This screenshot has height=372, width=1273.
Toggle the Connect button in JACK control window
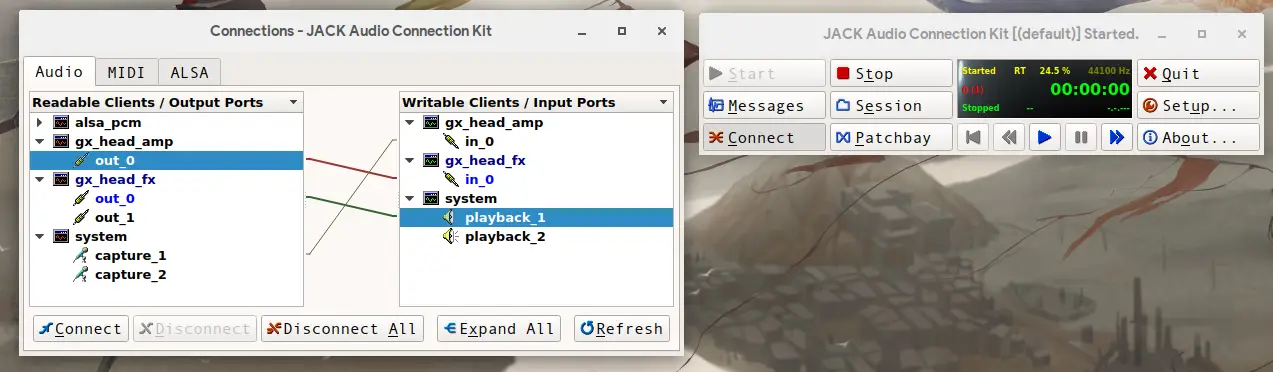tap(765, 137)
